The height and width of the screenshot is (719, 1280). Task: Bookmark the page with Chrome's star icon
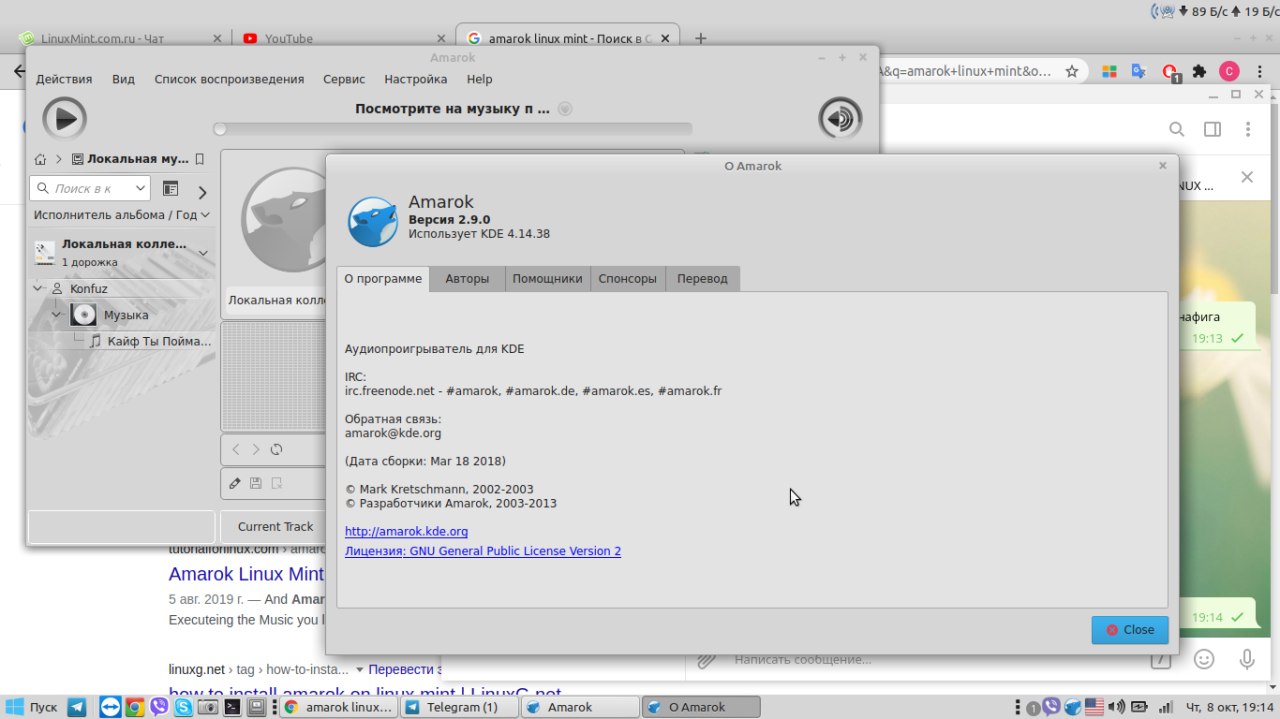click(x=1072, y=71)
